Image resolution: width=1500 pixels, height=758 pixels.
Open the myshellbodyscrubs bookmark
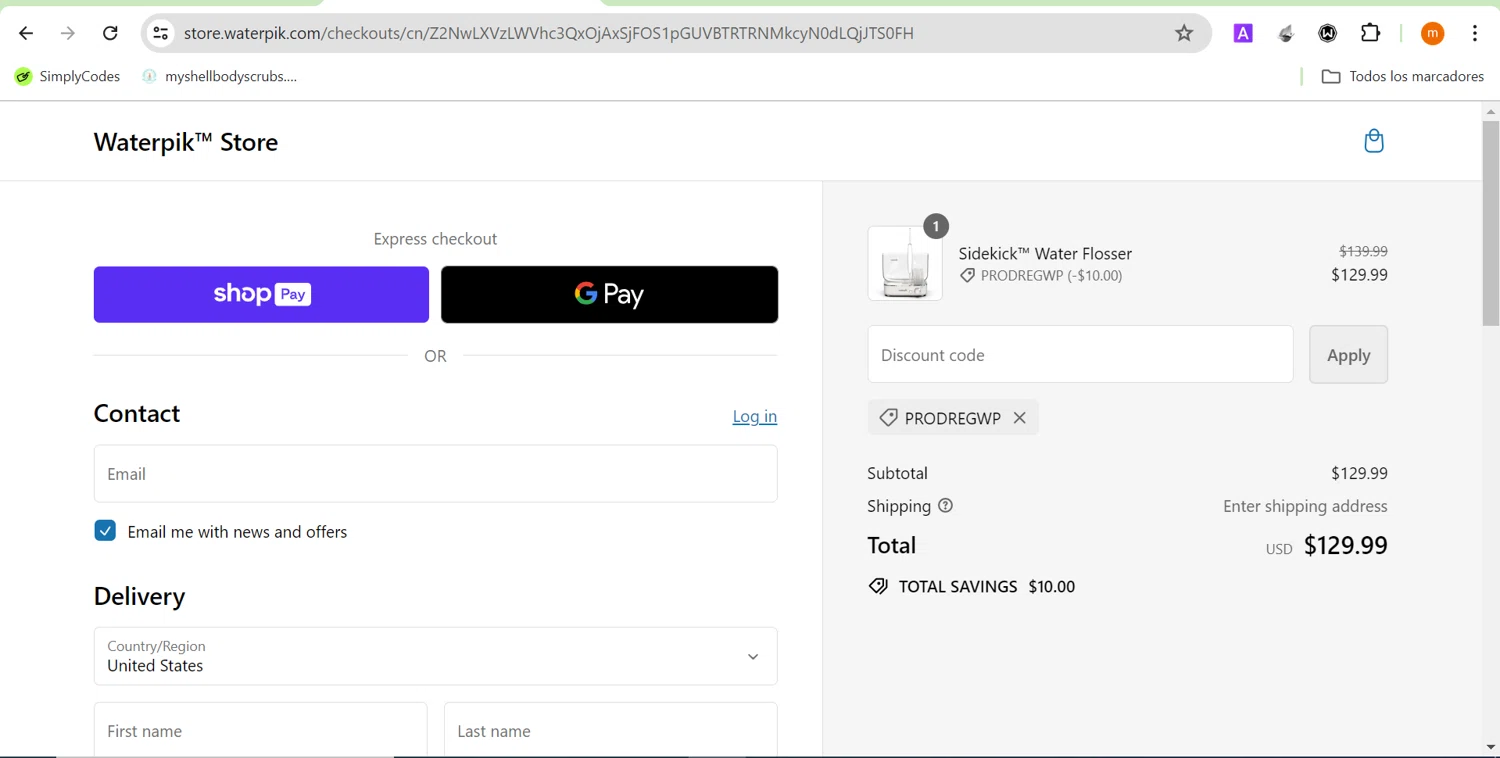(219, 76)
